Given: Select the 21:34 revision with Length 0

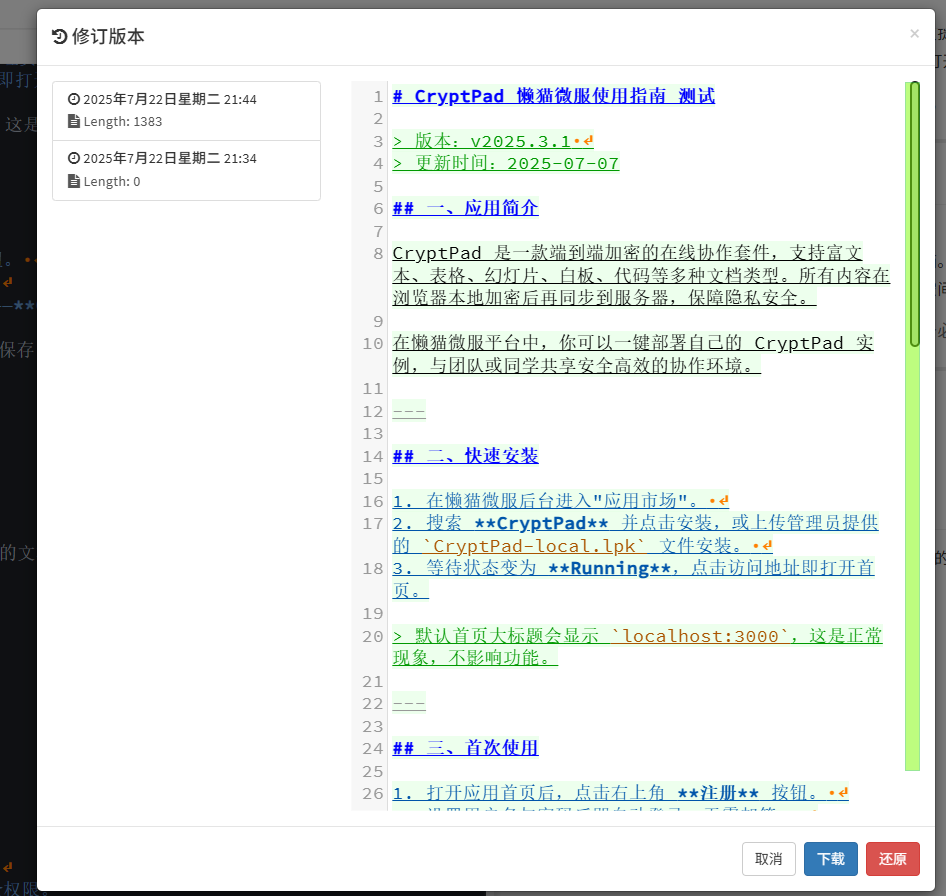Looking at the screenshot, I should (186, 171).
